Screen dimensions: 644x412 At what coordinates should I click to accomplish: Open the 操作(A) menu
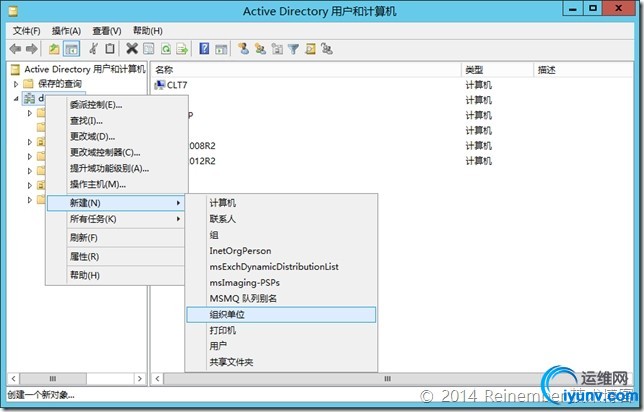pyautogui.click(x=66, y=31)
